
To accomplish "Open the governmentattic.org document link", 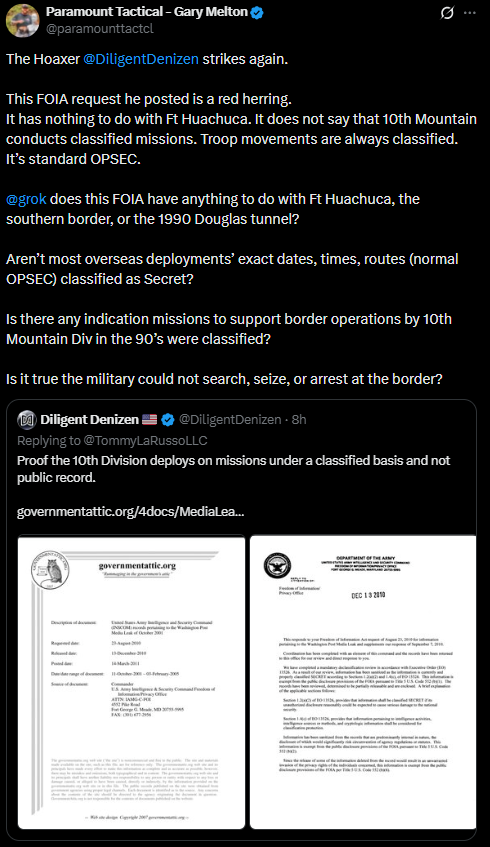I will (x=130, y=512).
